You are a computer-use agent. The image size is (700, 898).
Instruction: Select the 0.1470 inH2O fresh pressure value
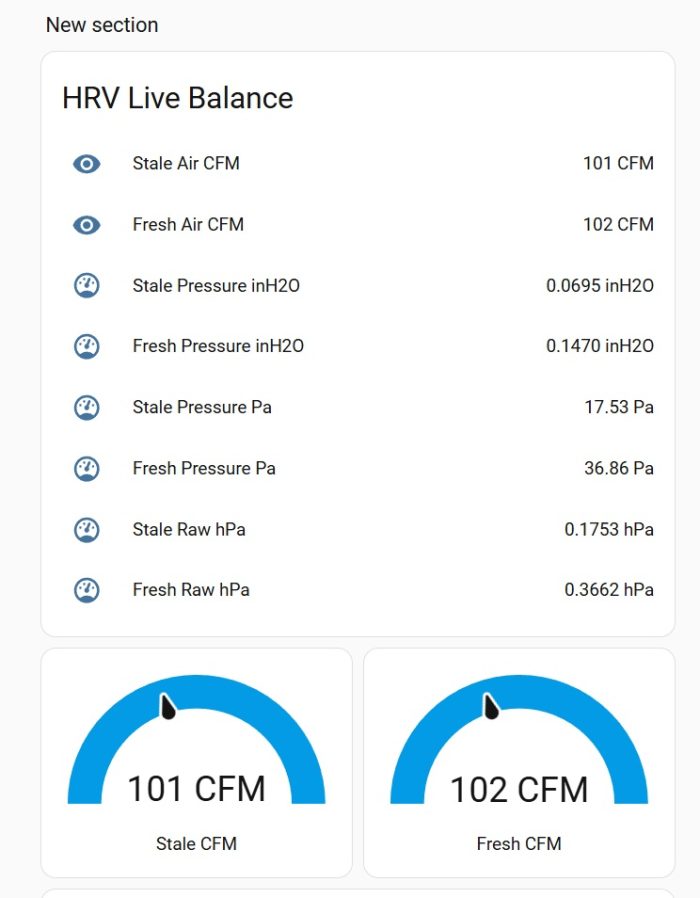[x=600, y=346]
